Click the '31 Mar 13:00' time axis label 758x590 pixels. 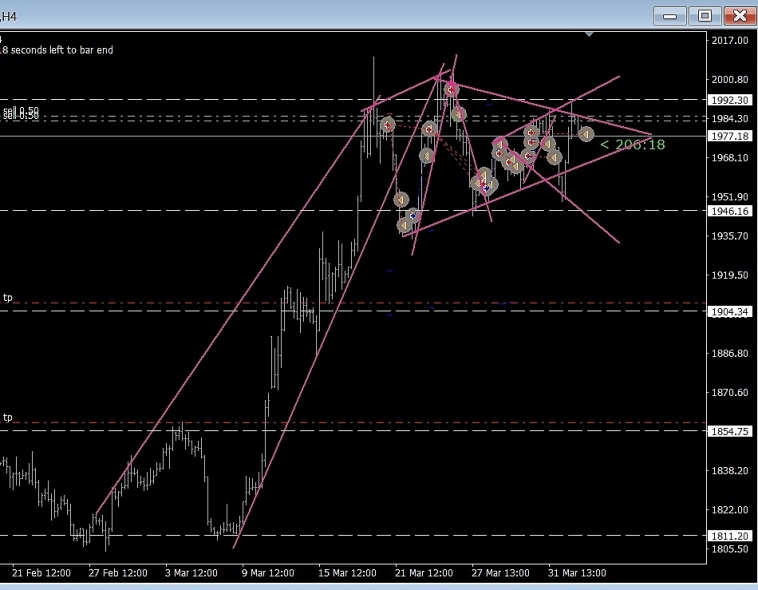click(577, 573)
